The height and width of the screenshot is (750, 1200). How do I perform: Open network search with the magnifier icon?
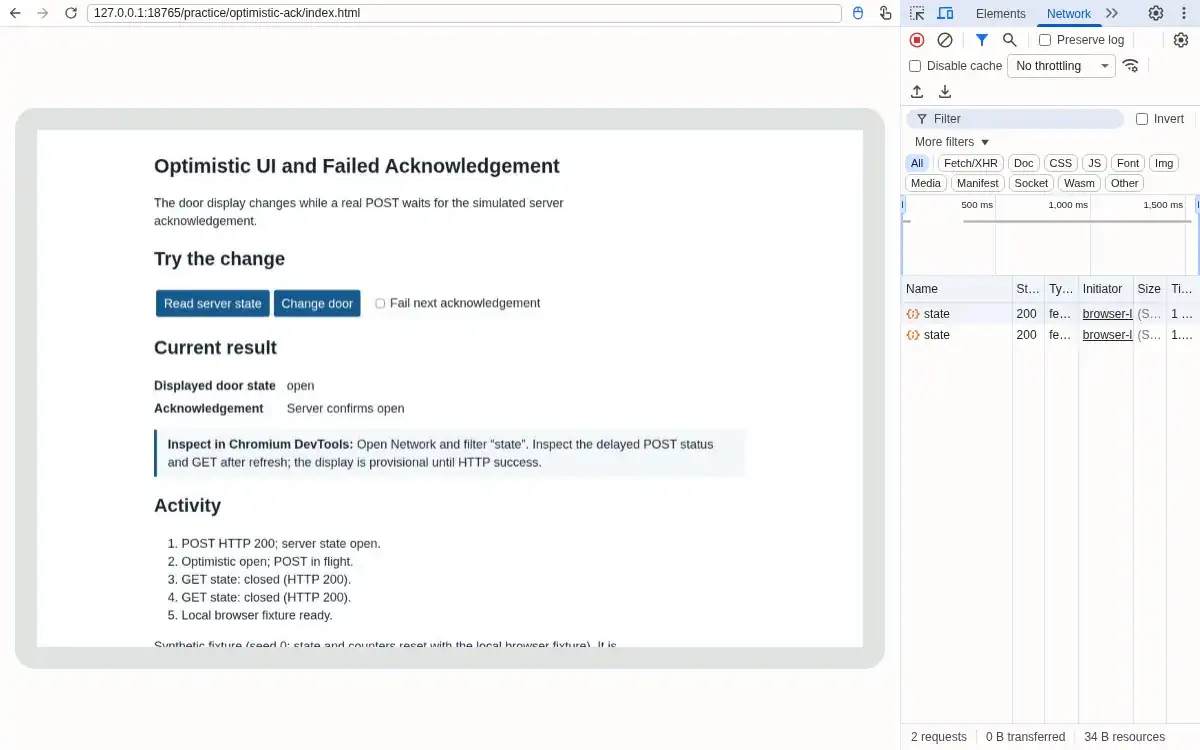click(1010, 40)
